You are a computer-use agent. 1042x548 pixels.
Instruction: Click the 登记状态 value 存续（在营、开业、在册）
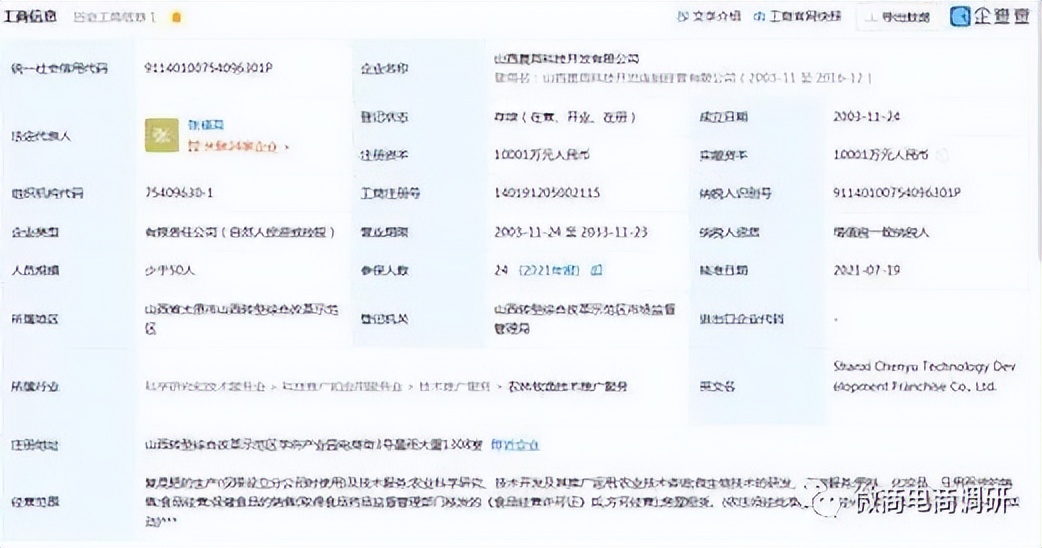[565, 117]
